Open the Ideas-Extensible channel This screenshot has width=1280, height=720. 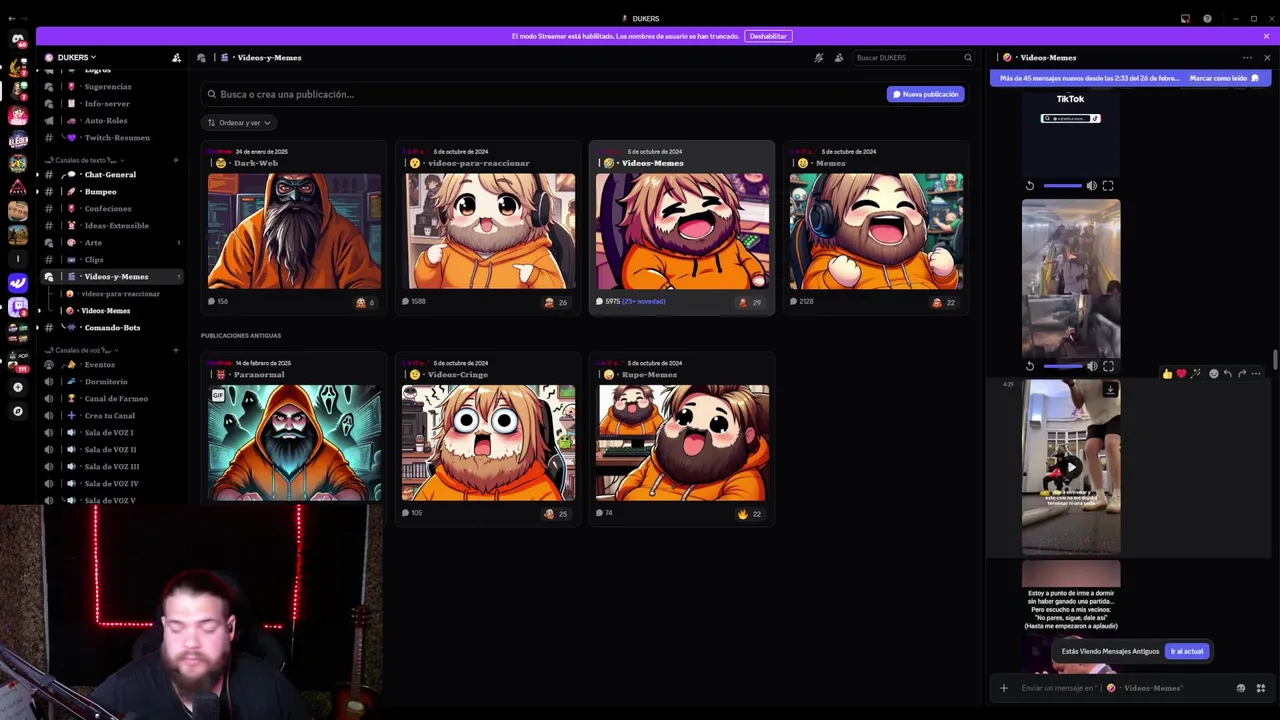pos(112,226)
